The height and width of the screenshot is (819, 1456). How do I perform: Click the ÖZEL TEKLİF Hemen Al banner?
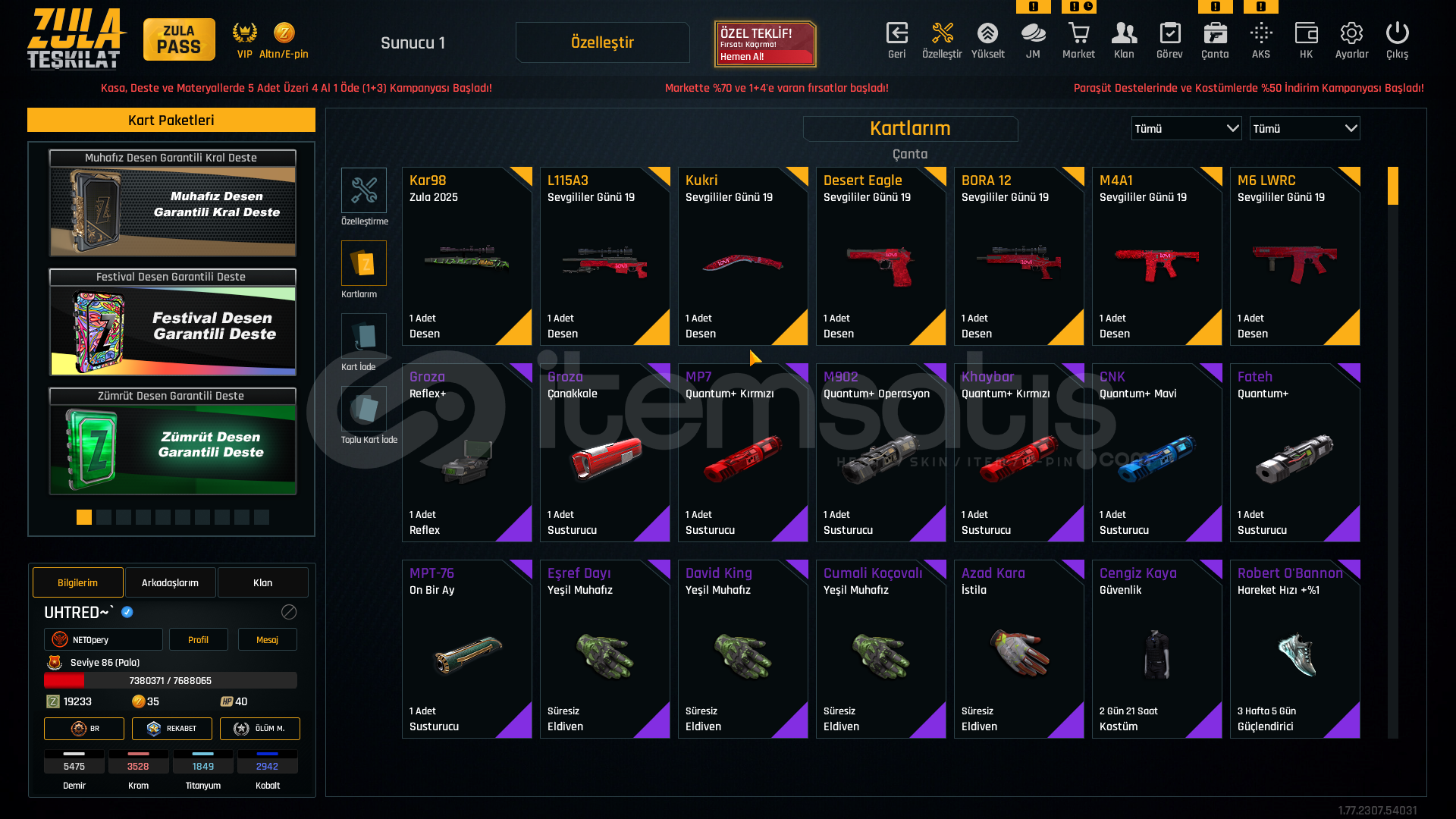click(x=764, y=43)
